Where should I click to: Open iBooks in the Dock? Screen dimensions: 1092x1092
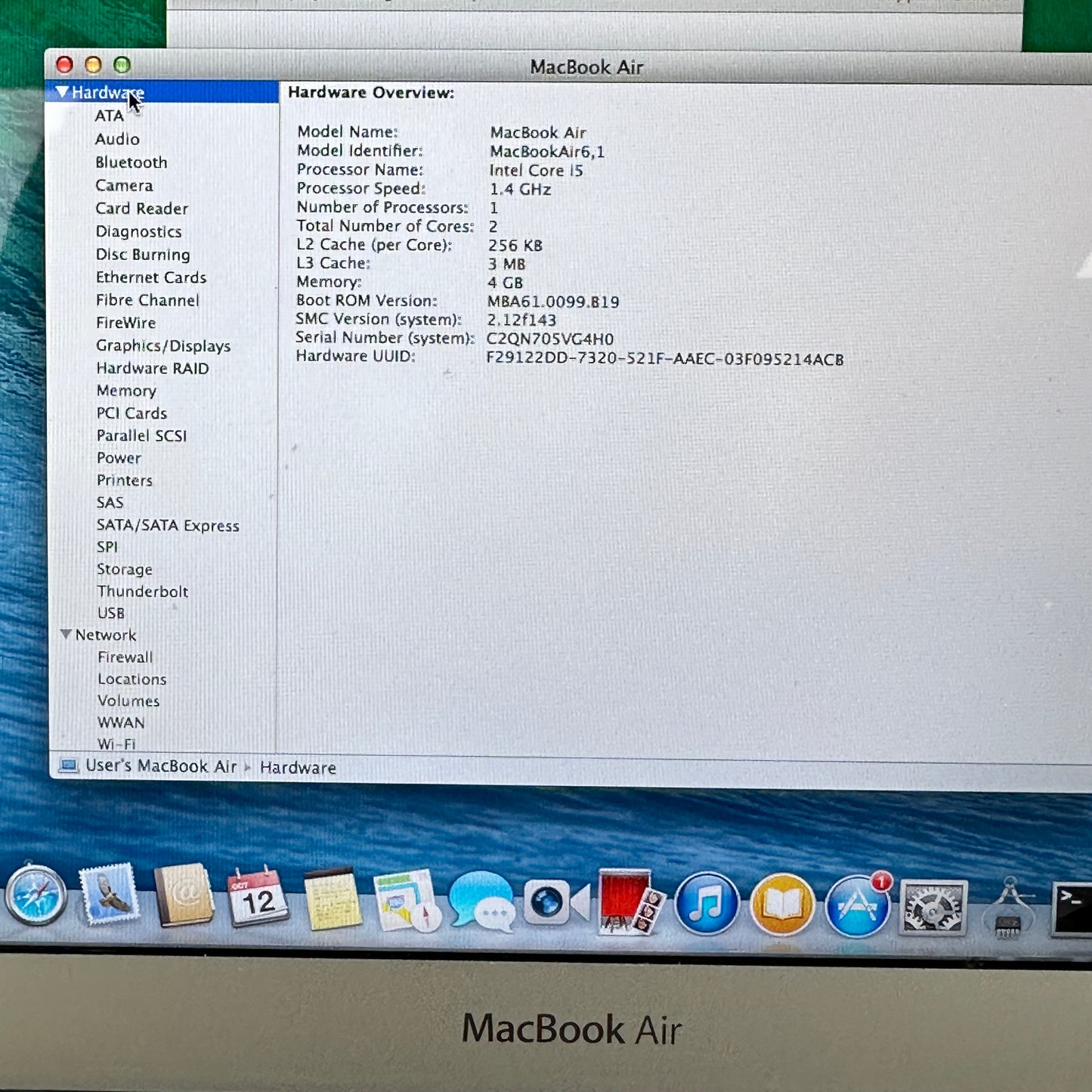pos(782,905)
